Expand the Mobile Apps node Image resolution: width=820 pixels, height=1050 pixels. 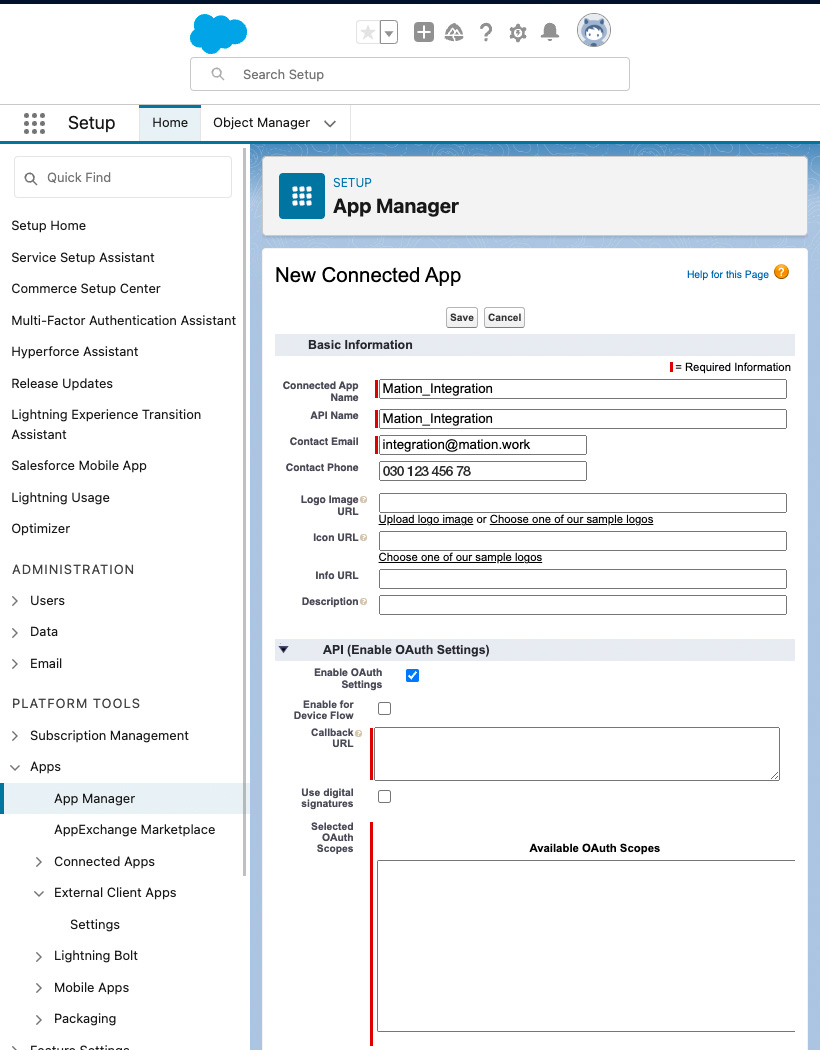pos(39,988)
